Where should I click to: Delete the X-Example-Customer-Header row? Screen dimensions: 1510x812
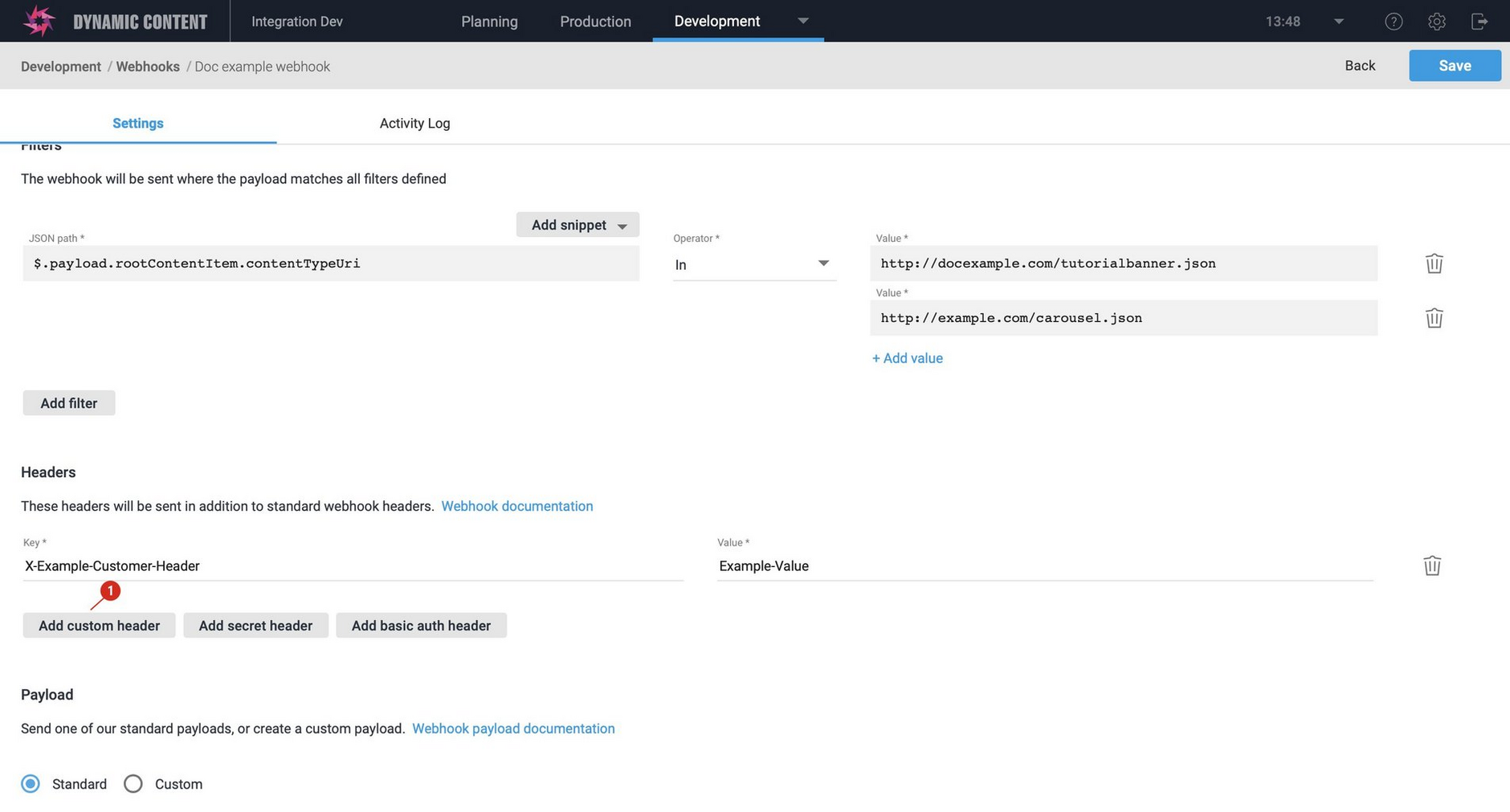point(1432,565)
